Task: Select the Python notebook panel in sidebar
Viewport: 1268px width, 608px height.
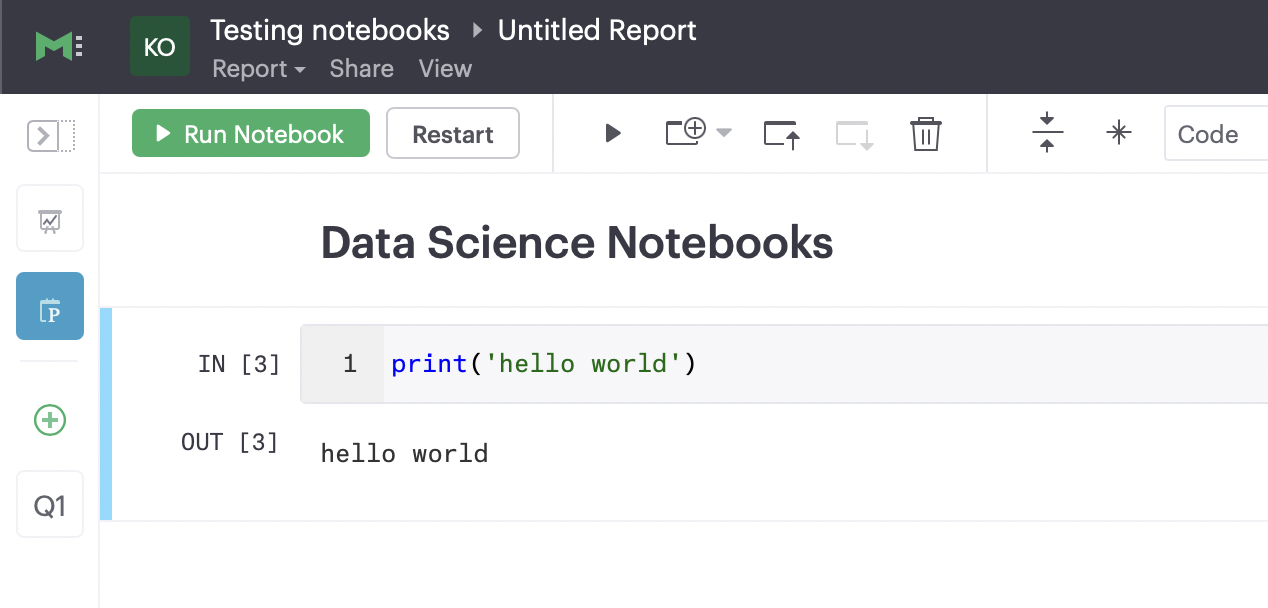Action: click(49, 306)
